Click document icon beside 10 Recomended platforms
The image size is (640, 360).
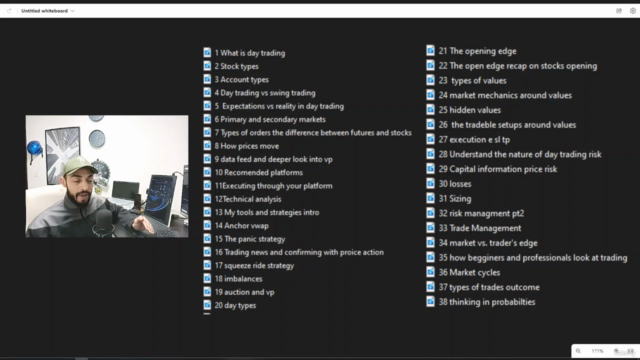[207, 172]
